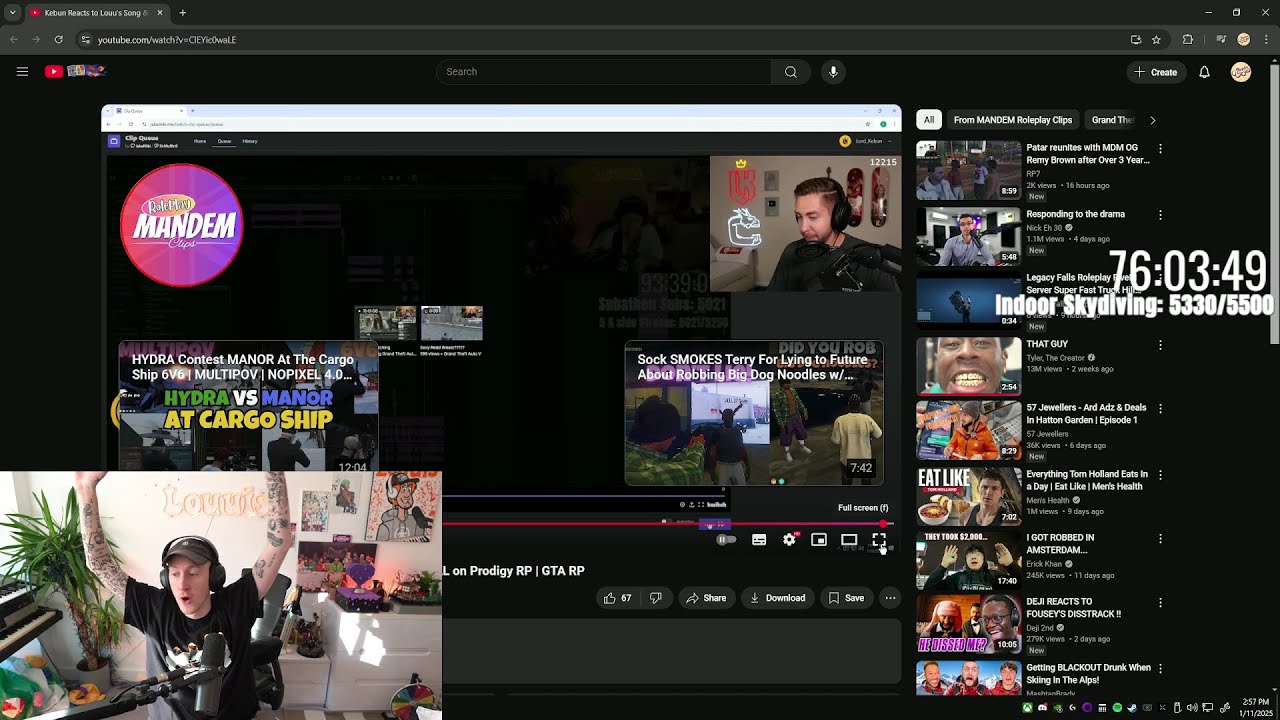Image resolution: width=1280 pixels, height=720 pixels.
Task: Open the browser extensions puzzle icon
Action: coord(1188,40)
